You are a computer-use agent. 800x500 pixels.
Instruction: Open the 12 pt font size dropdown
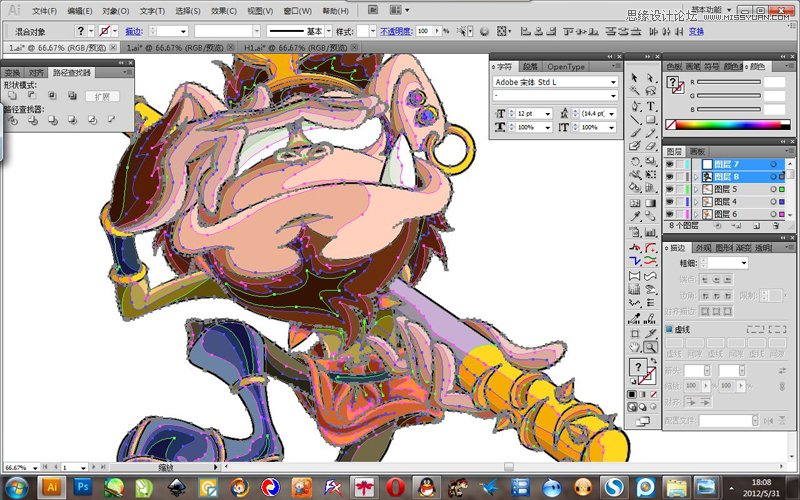tap(547, 114)
